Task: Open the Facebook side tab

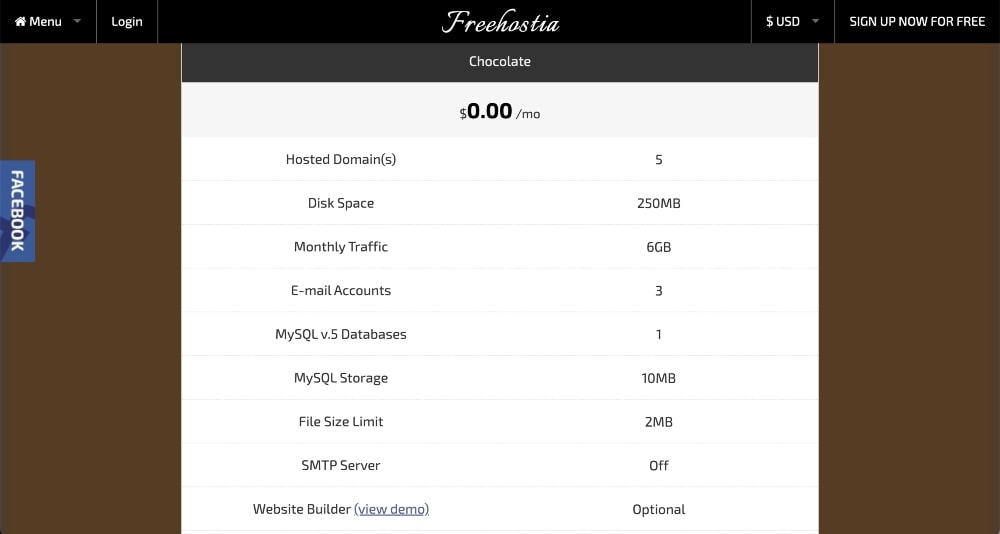Action: click(17, 211)
